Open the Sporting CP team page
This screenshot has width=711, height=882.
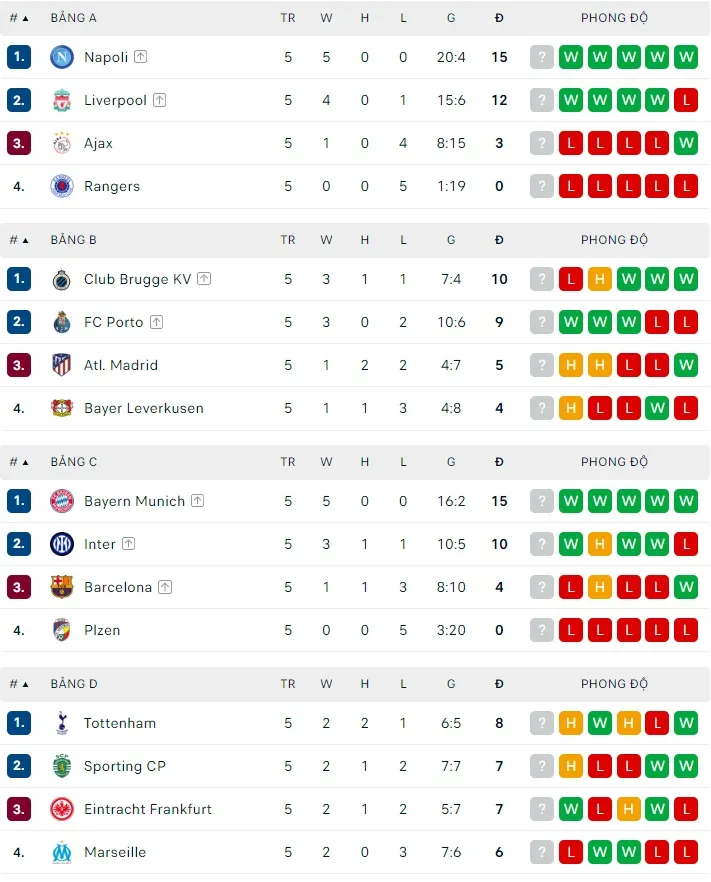125,766
